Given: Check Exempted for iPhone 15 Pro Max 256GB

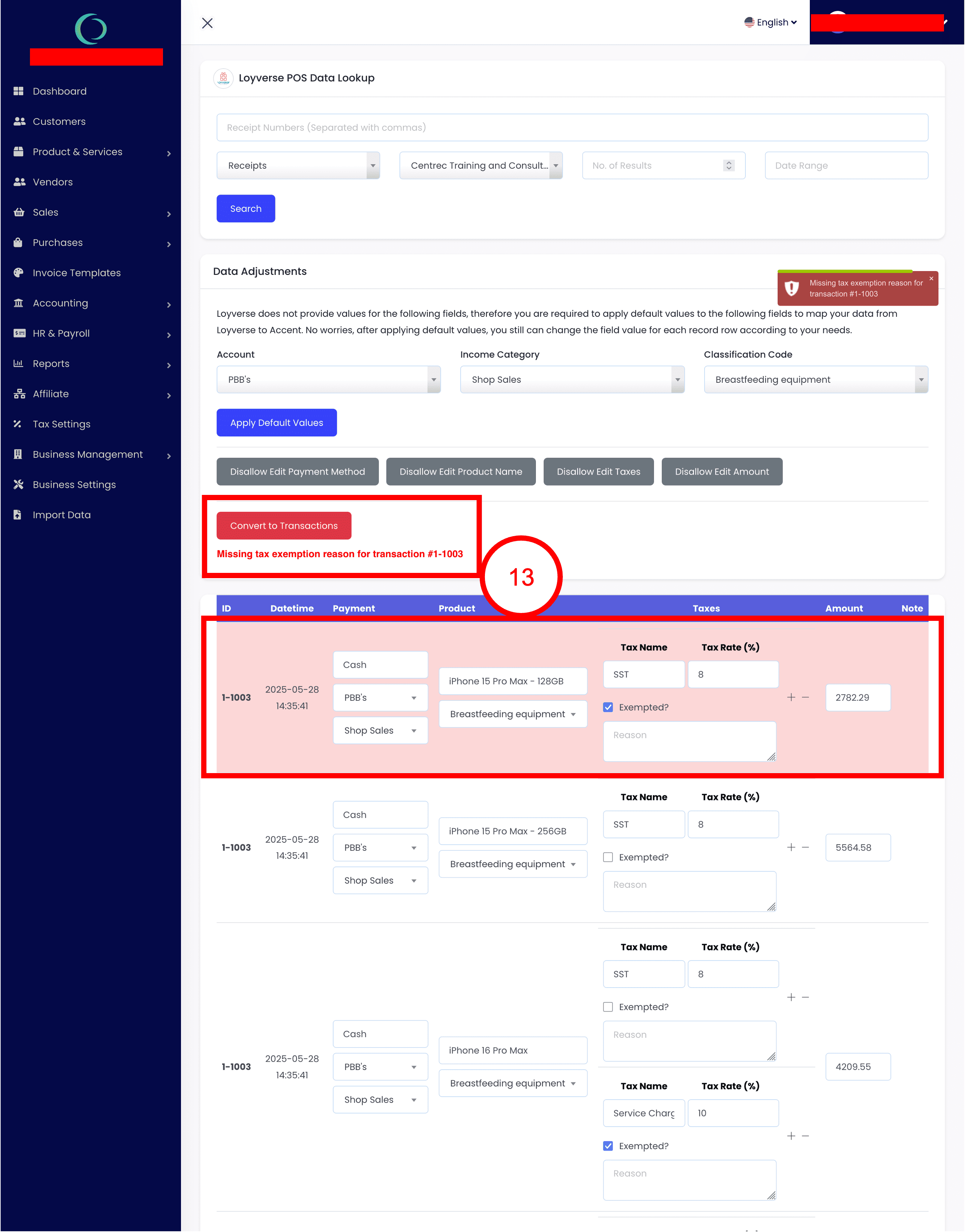Looking at the screenshot, I should pyautogui.click(x=608, y=857).
